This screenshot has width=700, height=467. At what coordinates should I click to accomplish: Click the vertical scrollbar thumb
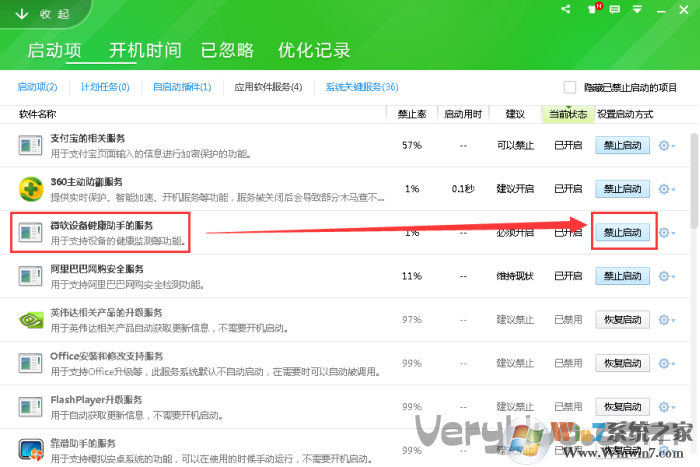click(x=694, y=180)
